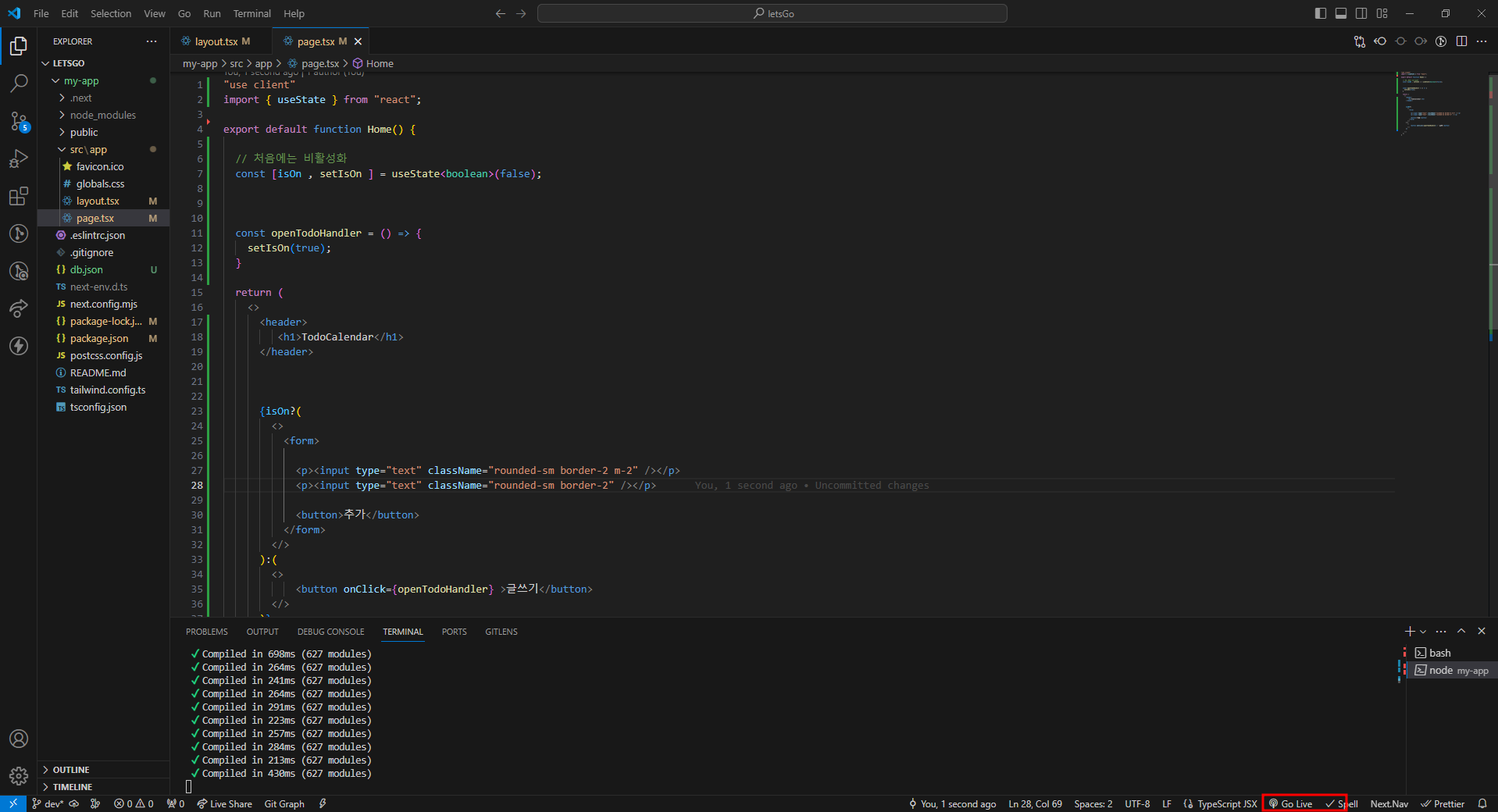Click the letsGo command center search box
Viewport: 1498px width, 812px height.
(772, 13)
